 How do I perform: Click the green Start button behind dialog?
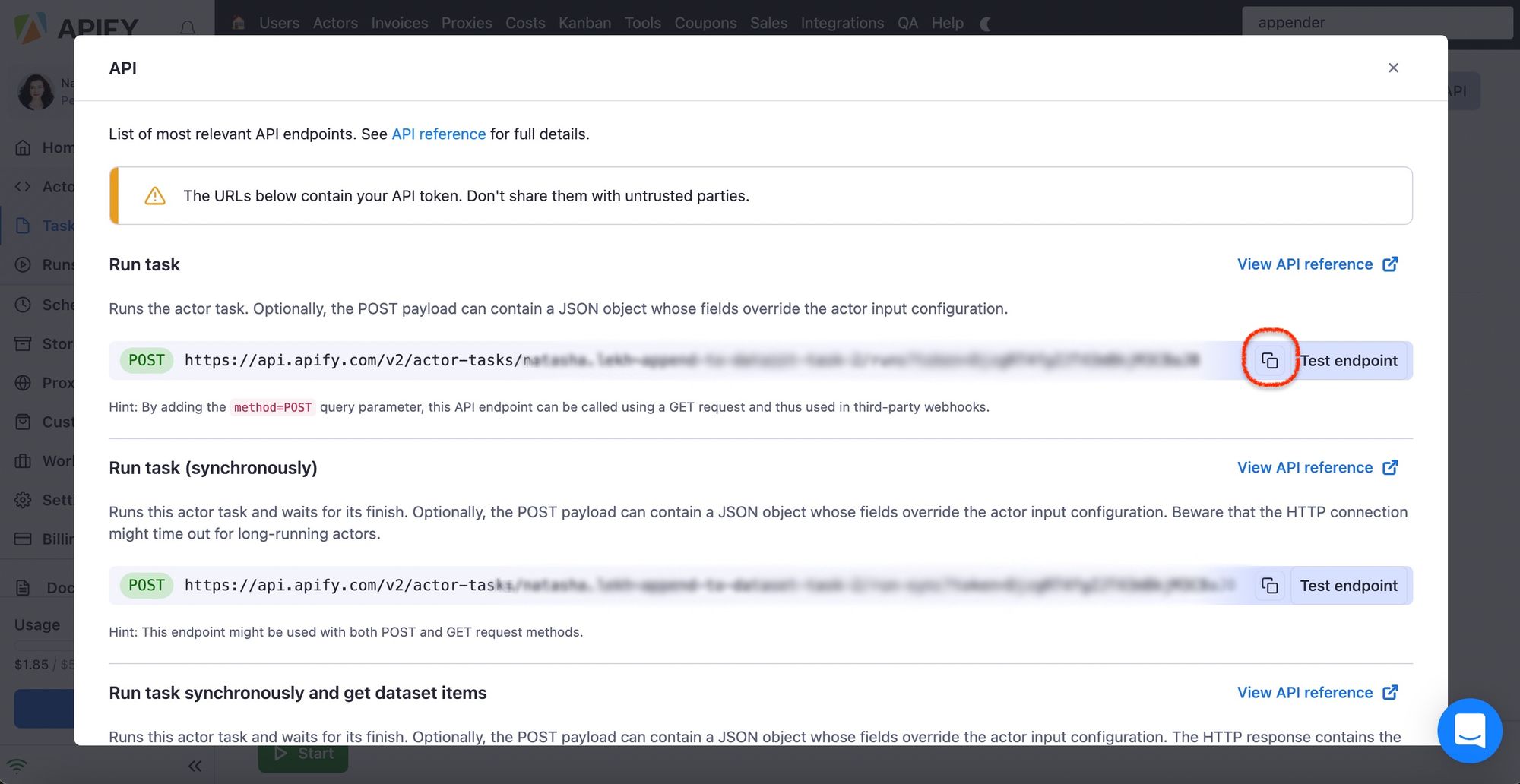point(303,754)
